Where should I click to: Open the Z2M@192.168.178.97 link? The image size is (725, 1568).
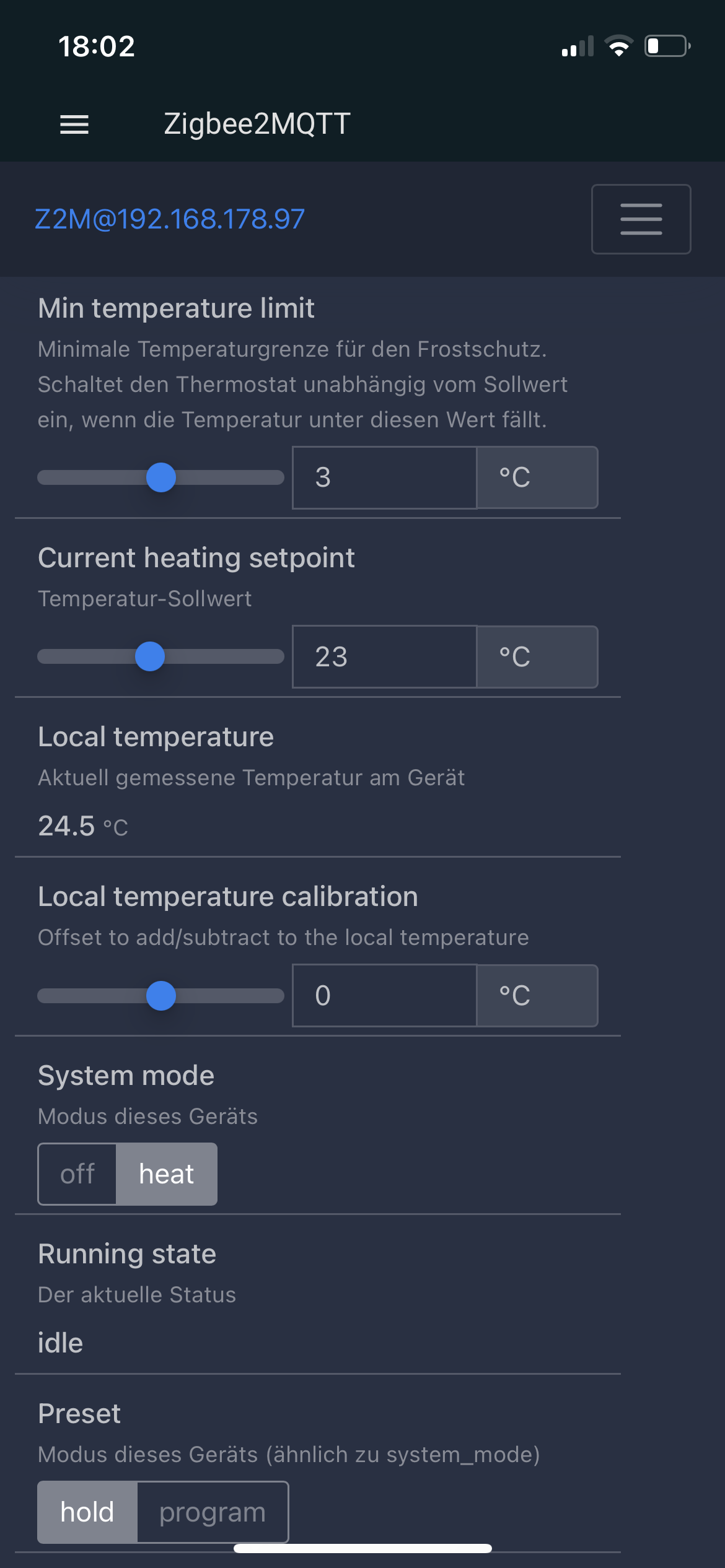170,219
